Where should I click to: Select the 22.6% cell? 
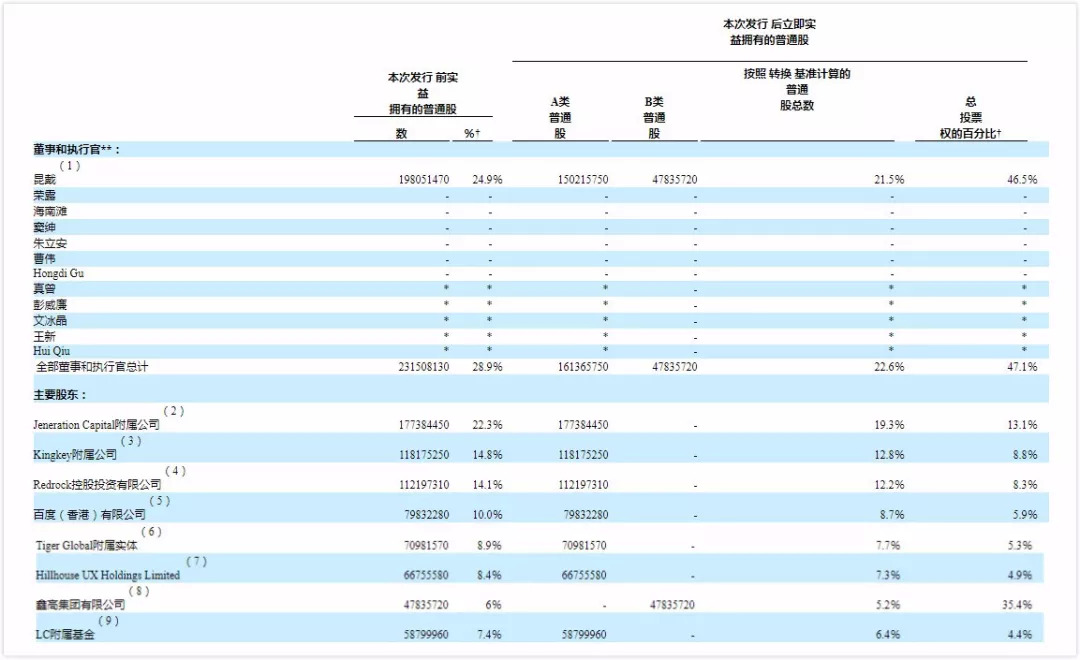(x=889, y=367)
